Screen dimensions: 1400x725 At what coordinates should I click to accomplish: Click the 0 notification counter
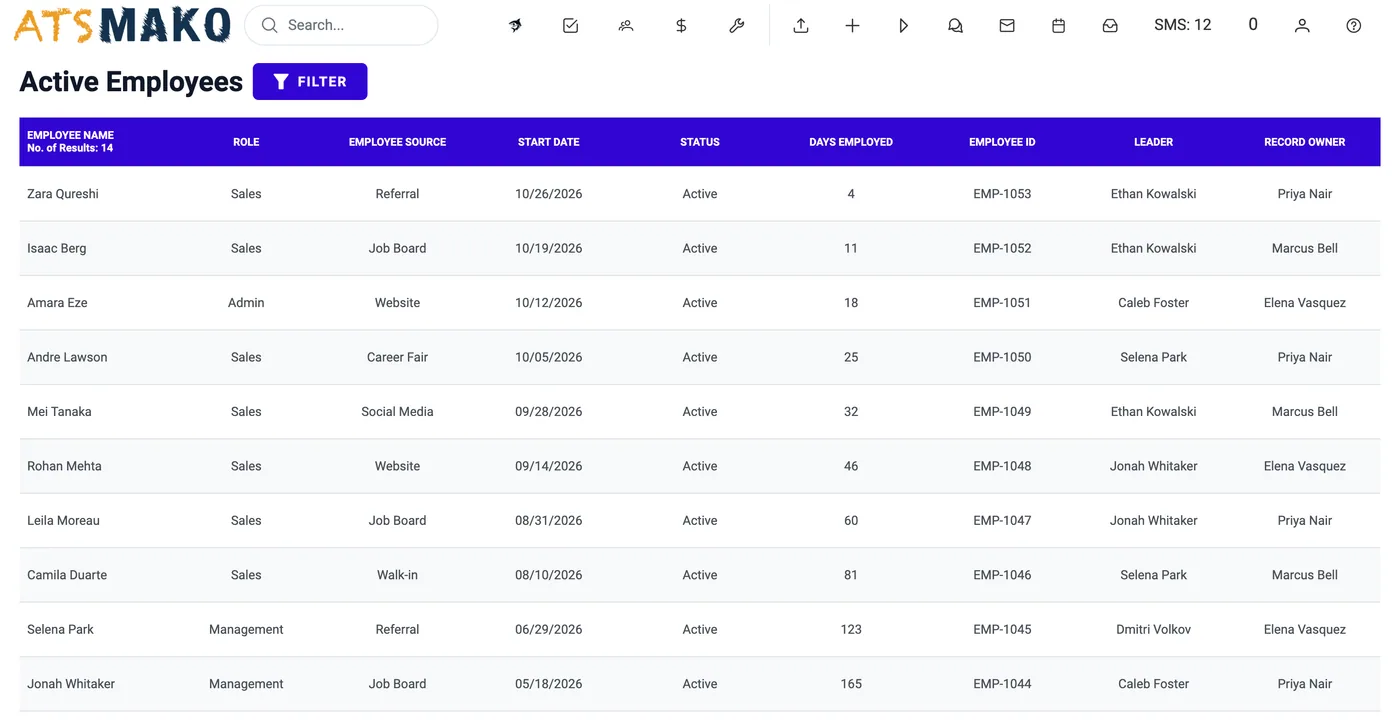(x=1253, y=25)
